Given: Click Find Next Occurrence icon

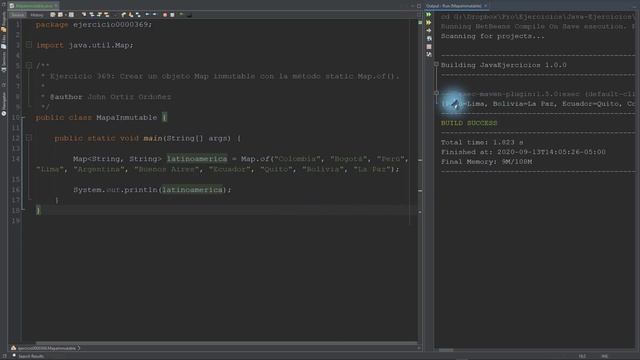Looking at the screenshot, I should click(x=99, y=15).
